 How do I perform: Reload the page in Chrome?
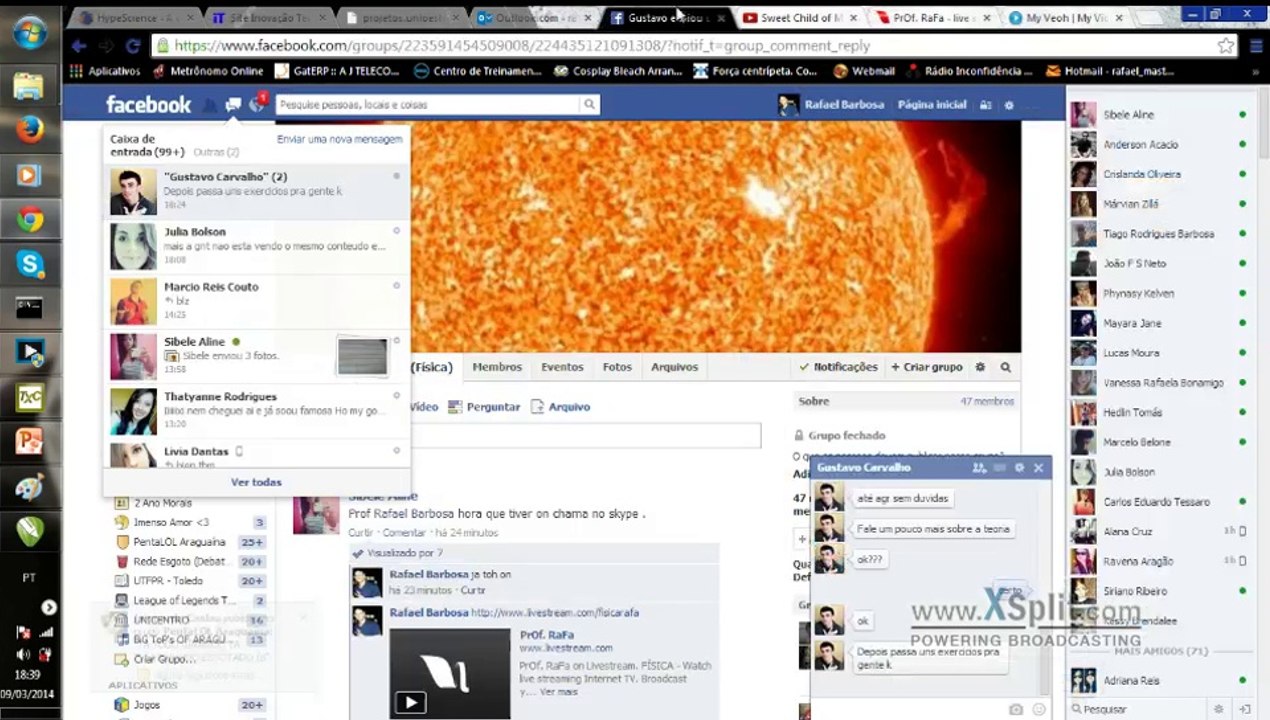(132, 46)
